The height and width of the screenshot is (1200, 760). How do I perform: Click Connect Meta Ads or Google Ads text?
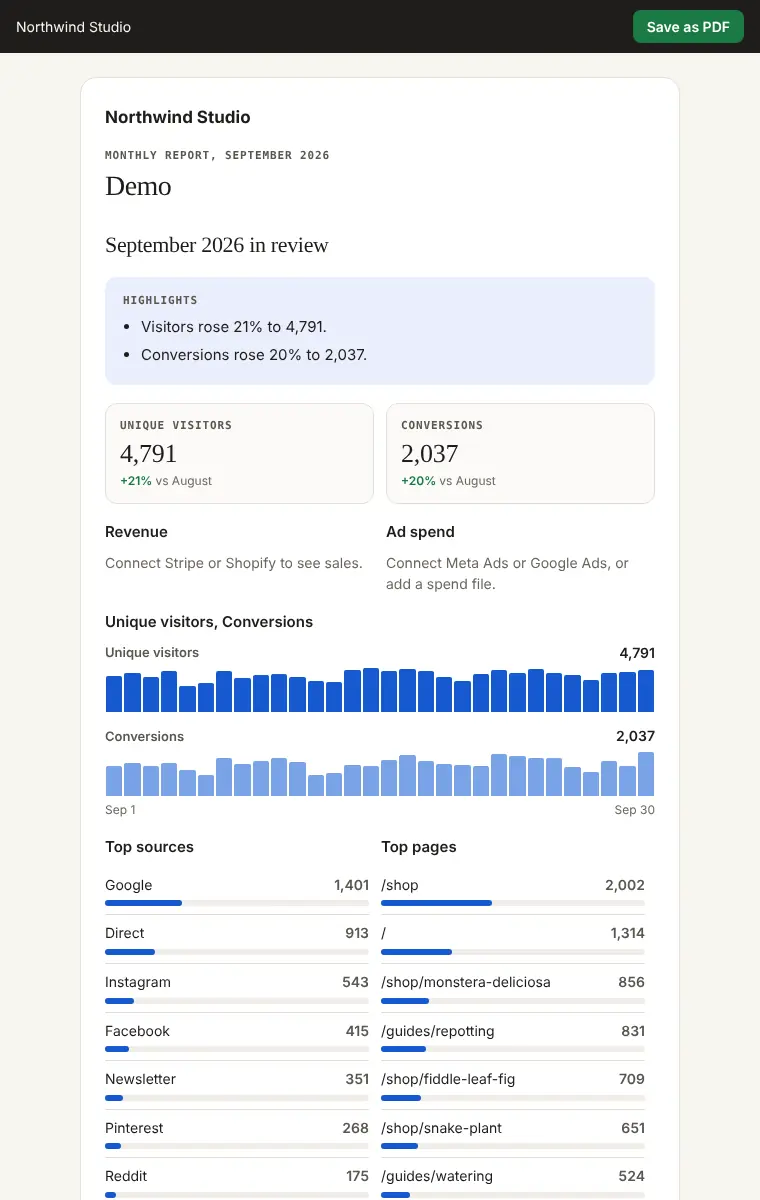[507, 573]
